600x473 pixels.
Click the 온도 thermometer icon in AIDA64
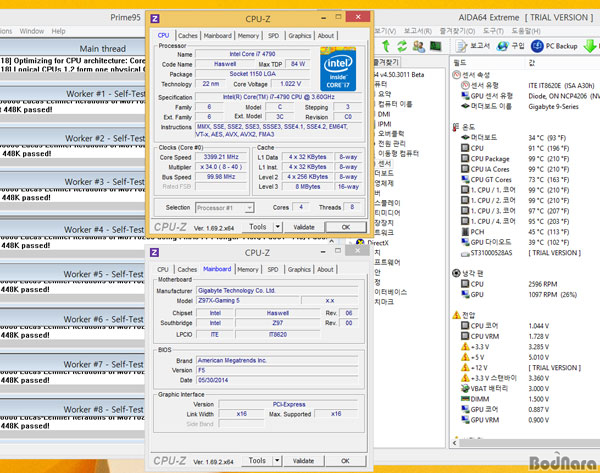pyautogui.click(x=456, y=127)
